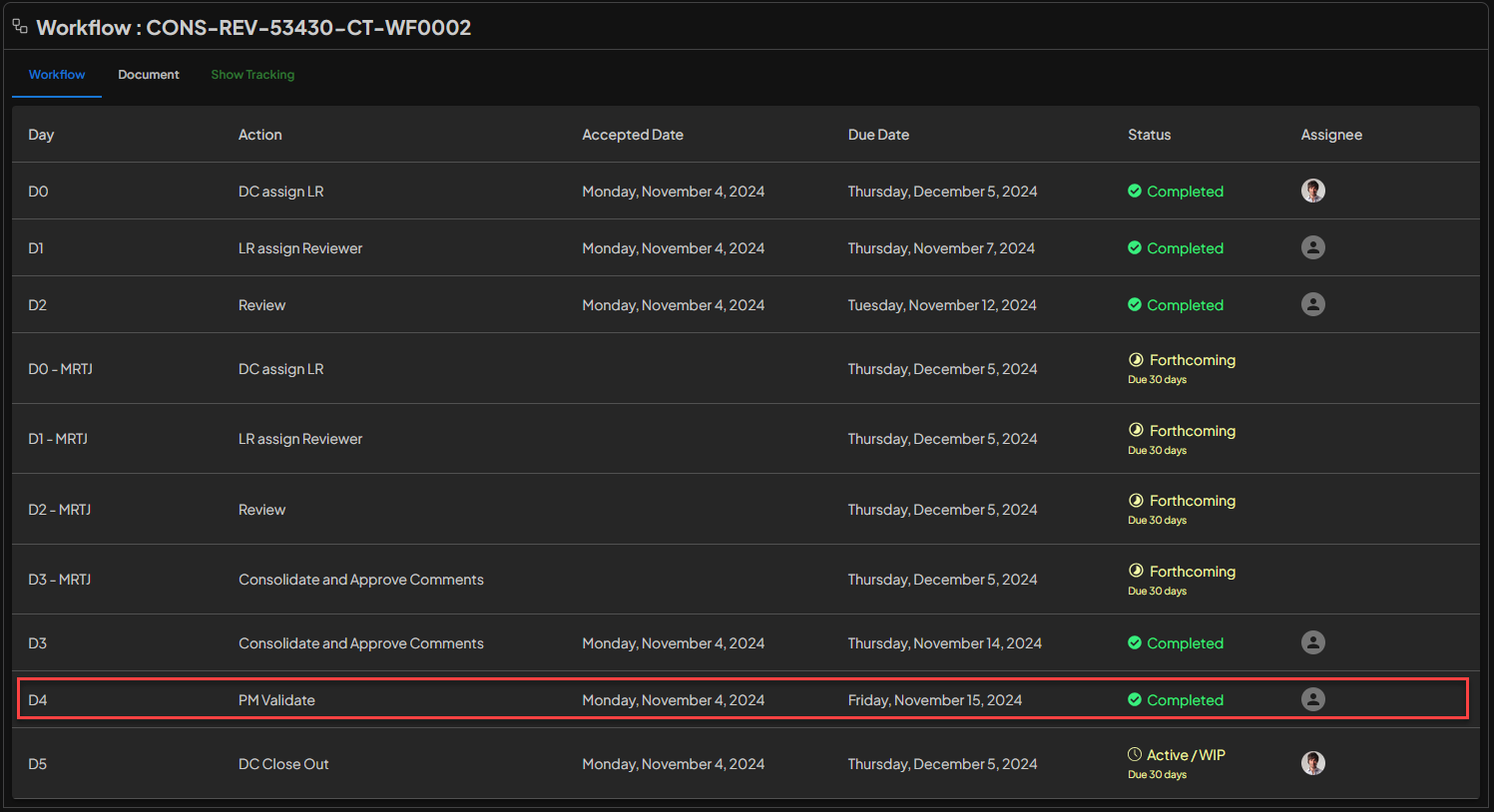Click Friday, November 15, 2024 due date

click(935, 700)
